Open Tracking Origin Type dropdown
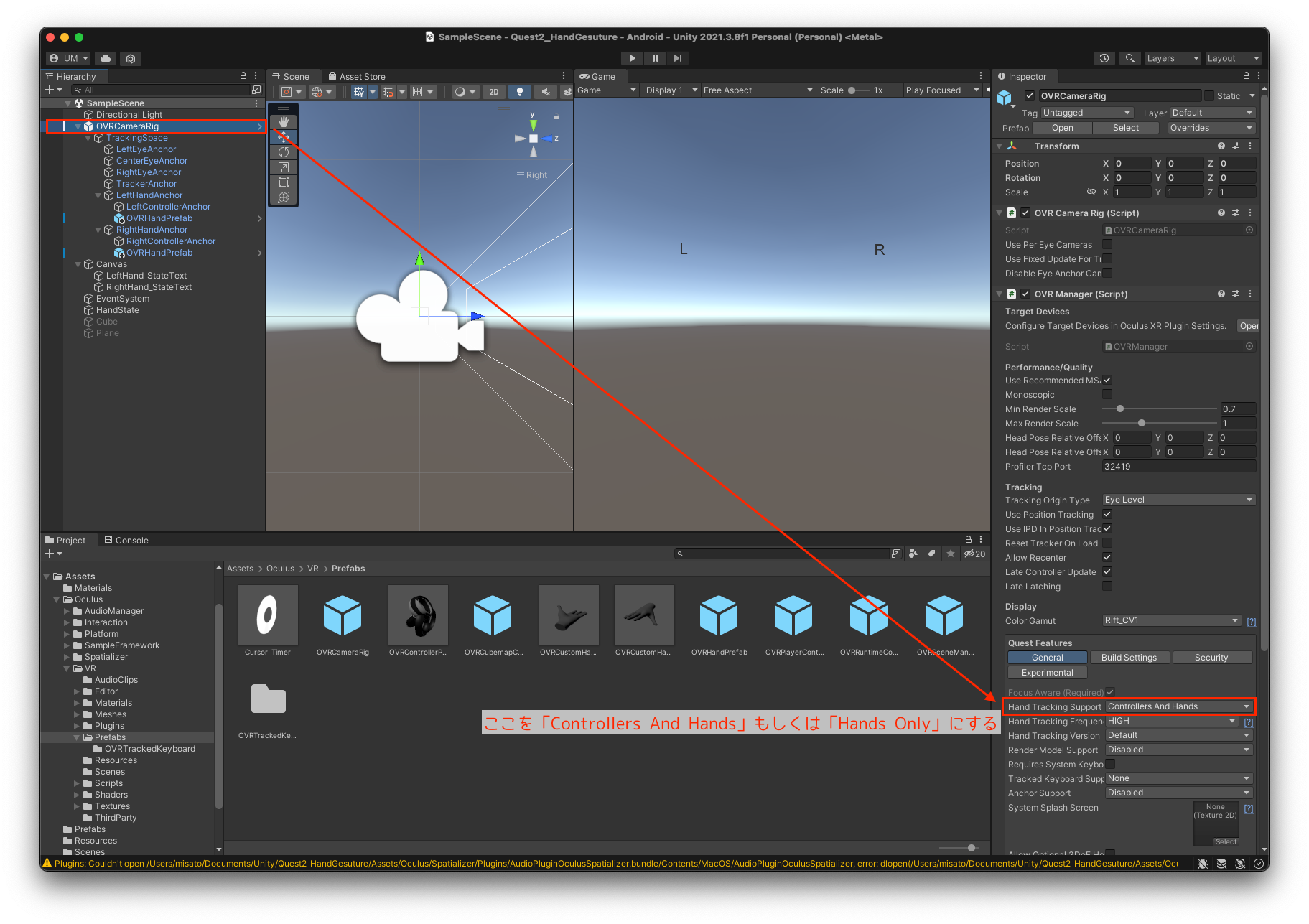Image resolution: width=1309 pixels, height=924 pixels. coord(1179,500)
